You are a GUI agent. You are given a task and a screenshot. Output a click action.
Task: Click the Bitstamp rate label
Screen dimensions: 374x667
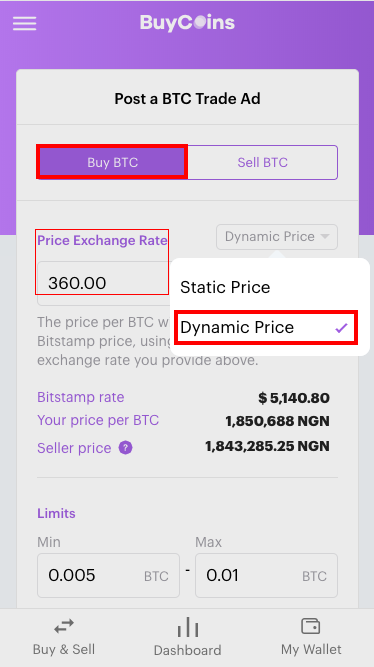click(x=81, y=397)
